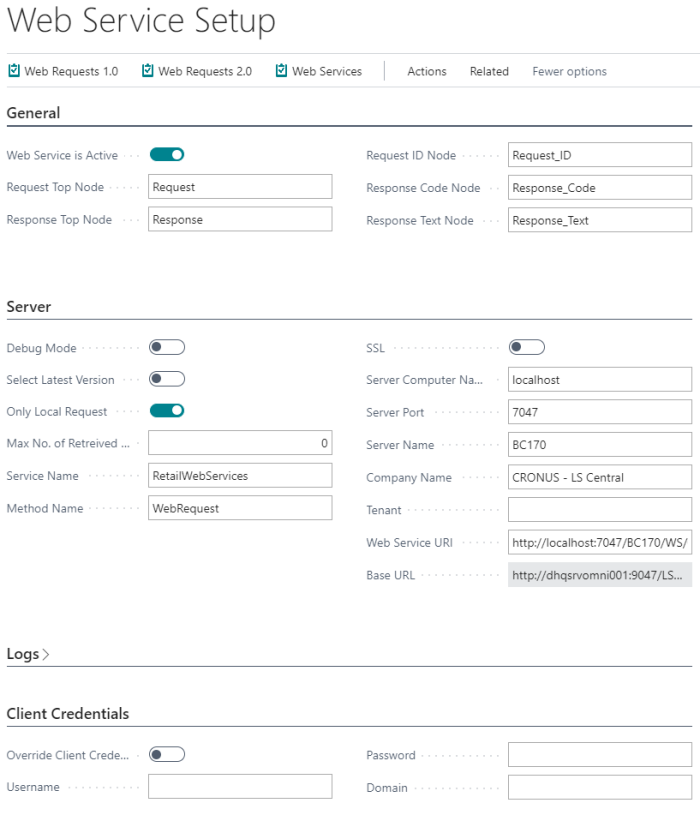Click Fewer options
This screenshot has height=815, width=700.
point(568,71)
